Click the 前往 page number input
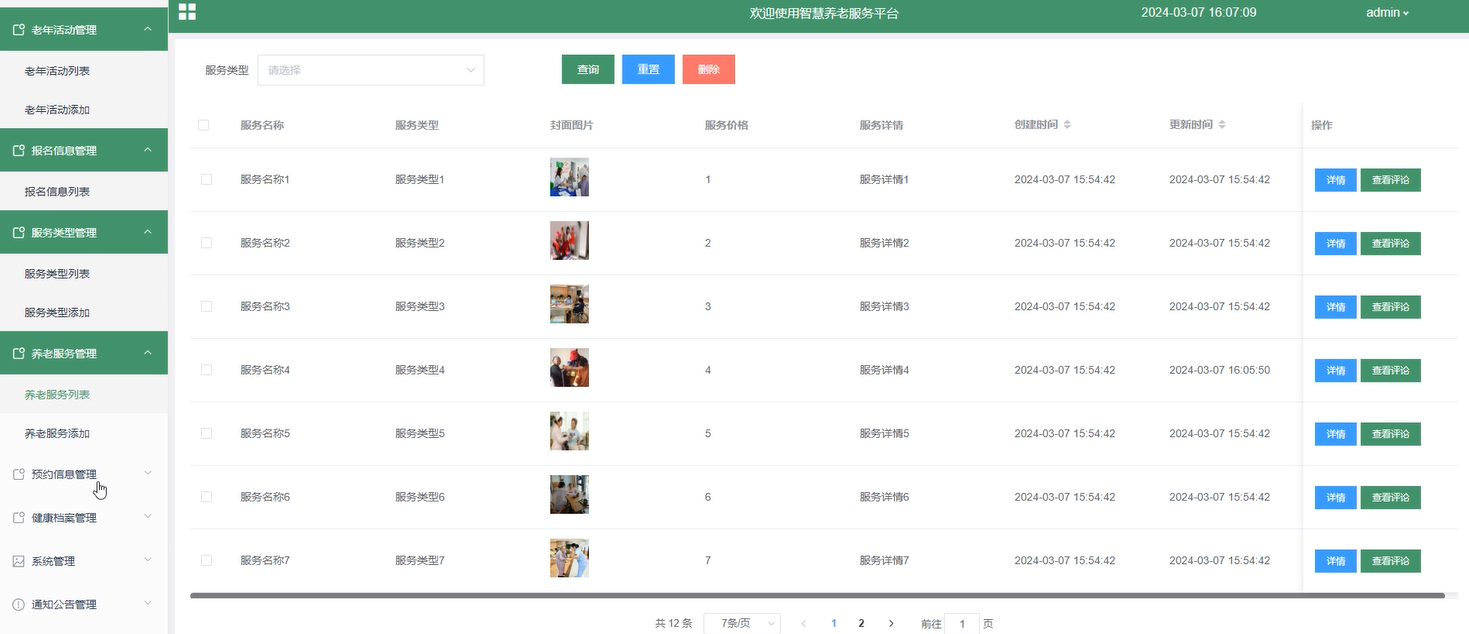 pos(962,624)
